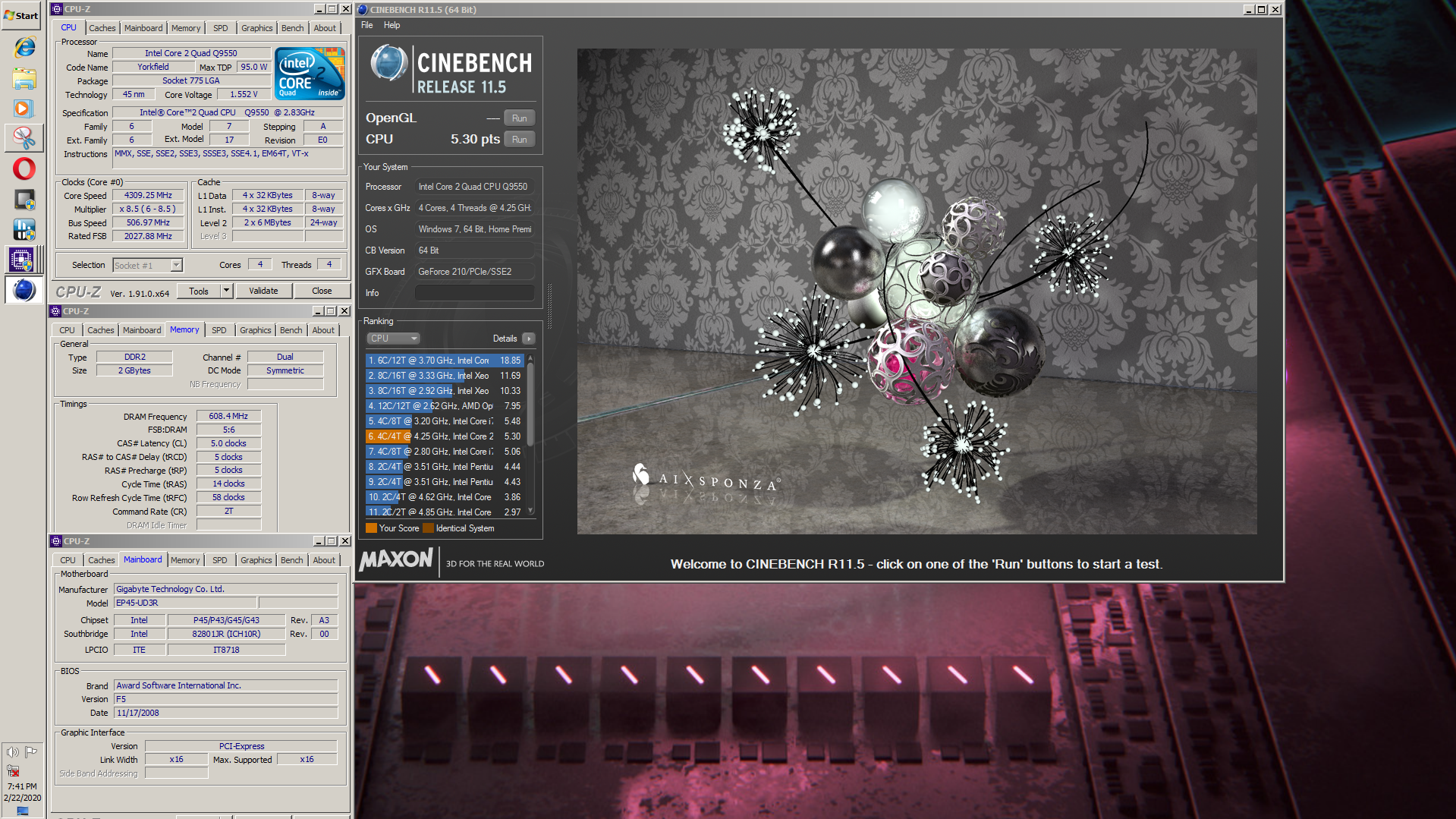Click the Show Desktop icon below the clock
1456x819 pixels.
pyautogui.click(x=22, y=811)
